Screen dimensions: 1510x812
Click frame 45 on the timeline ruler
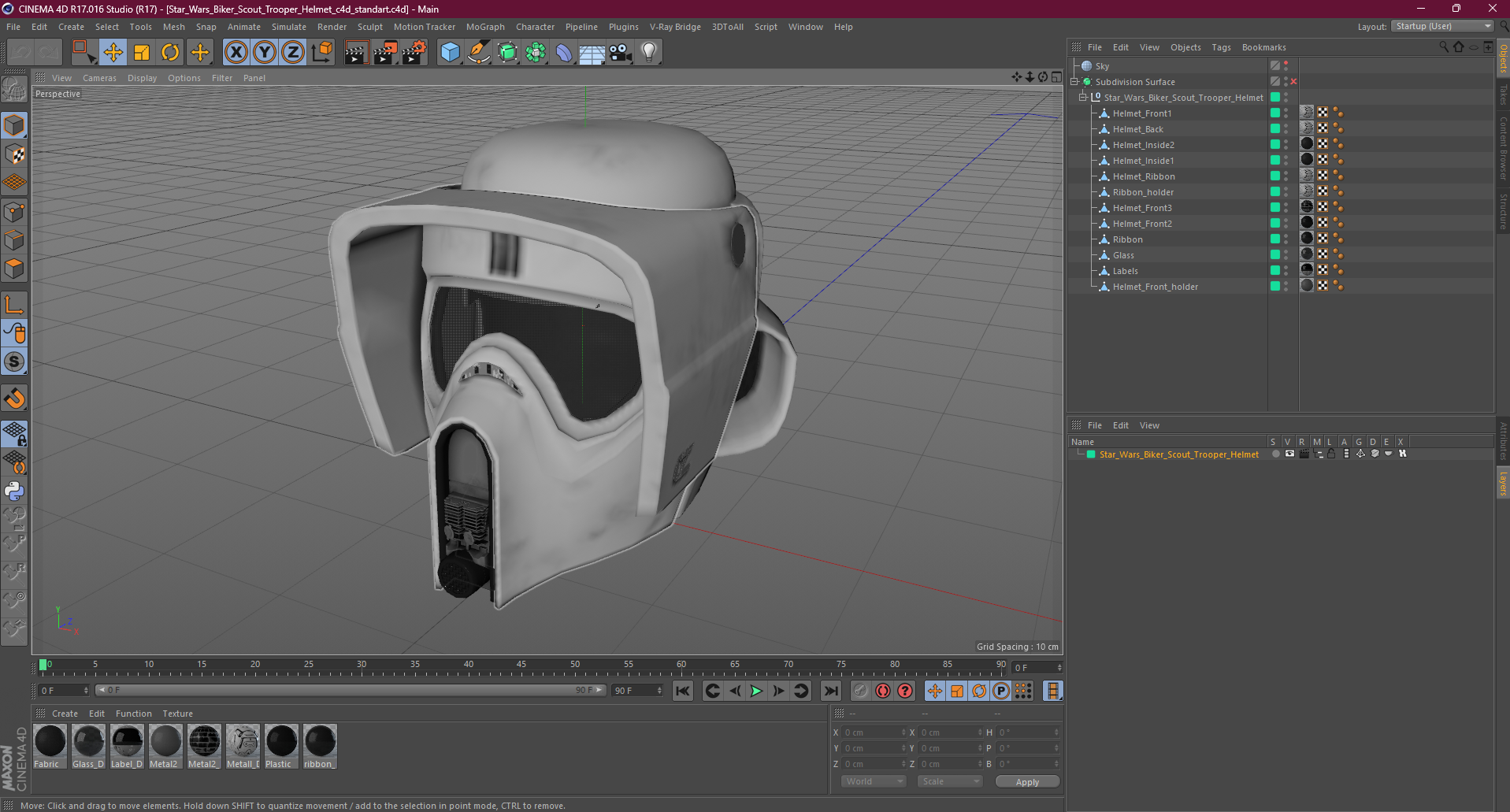coord(521,665)
